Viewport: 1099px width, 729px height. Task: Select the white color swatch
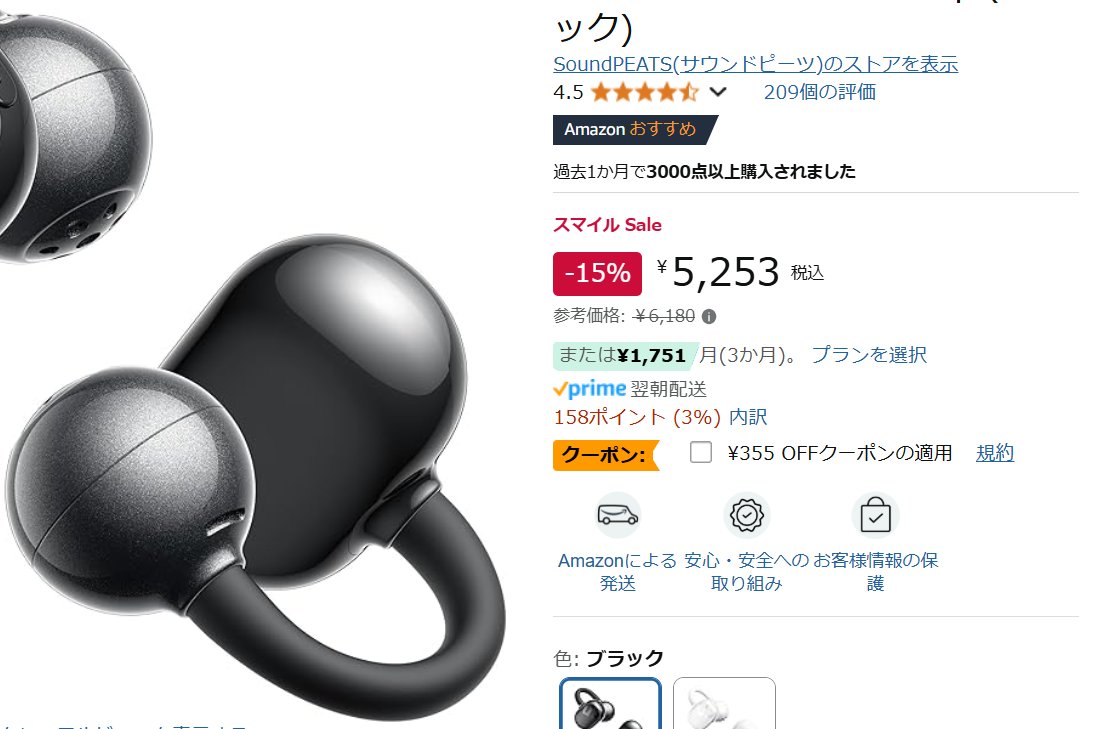pyautogui.click(x=724, y=704)
